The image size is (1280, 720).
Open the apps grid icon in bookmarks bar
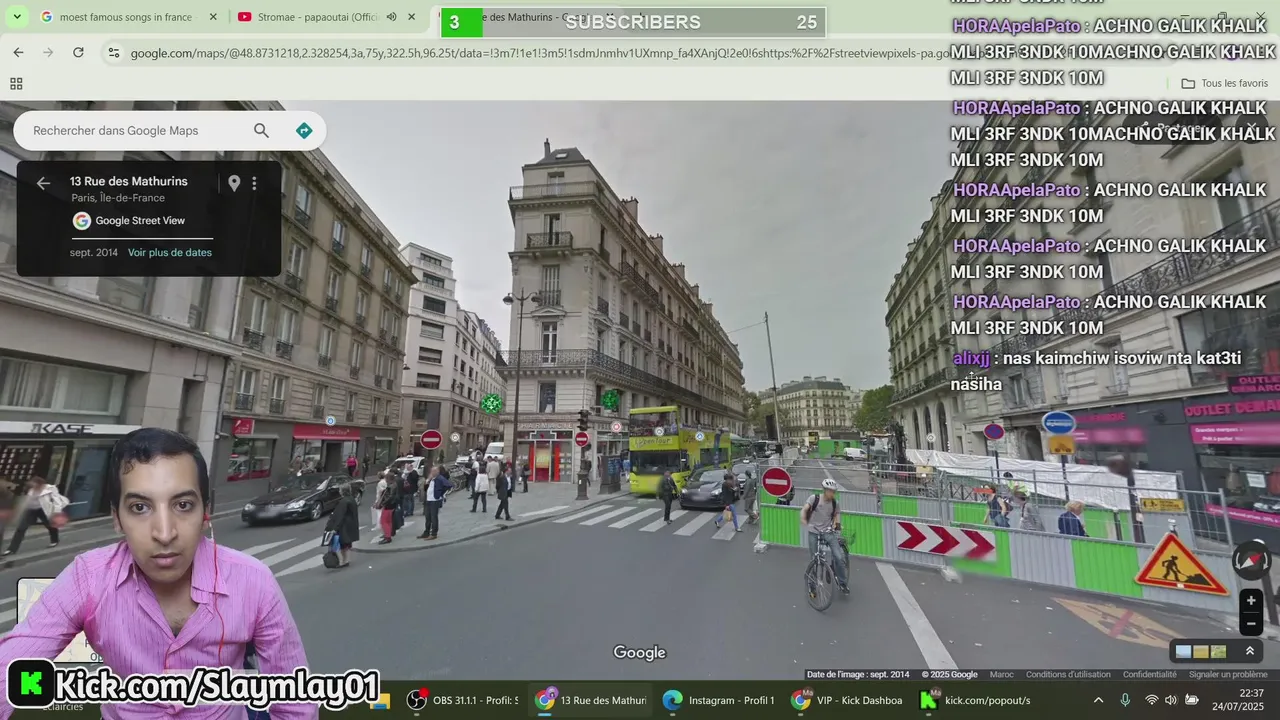tap(16, 84)
